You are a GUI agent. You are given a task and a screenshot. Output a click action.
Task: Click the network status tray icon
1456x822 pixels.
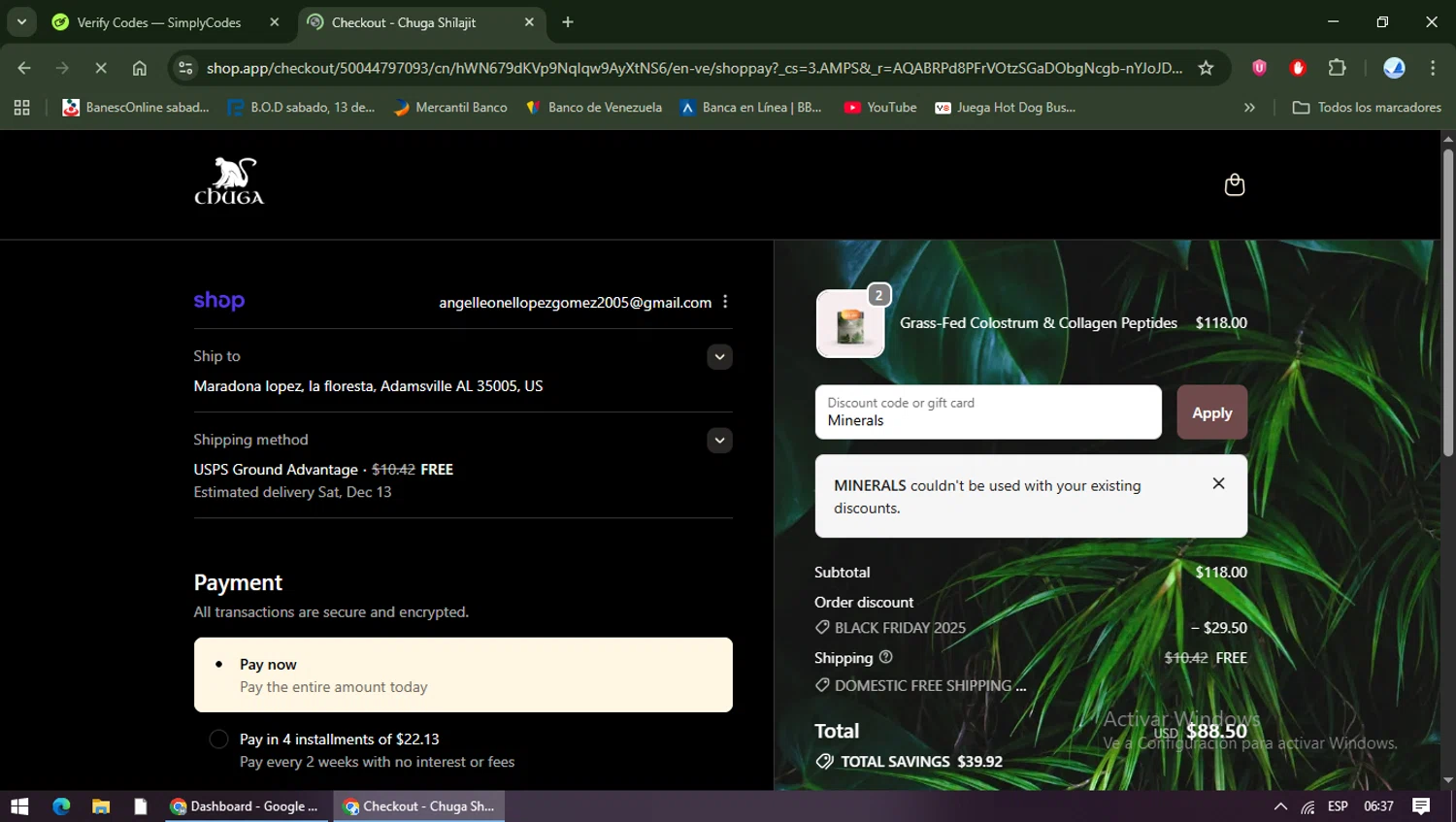pos(1308,806)
